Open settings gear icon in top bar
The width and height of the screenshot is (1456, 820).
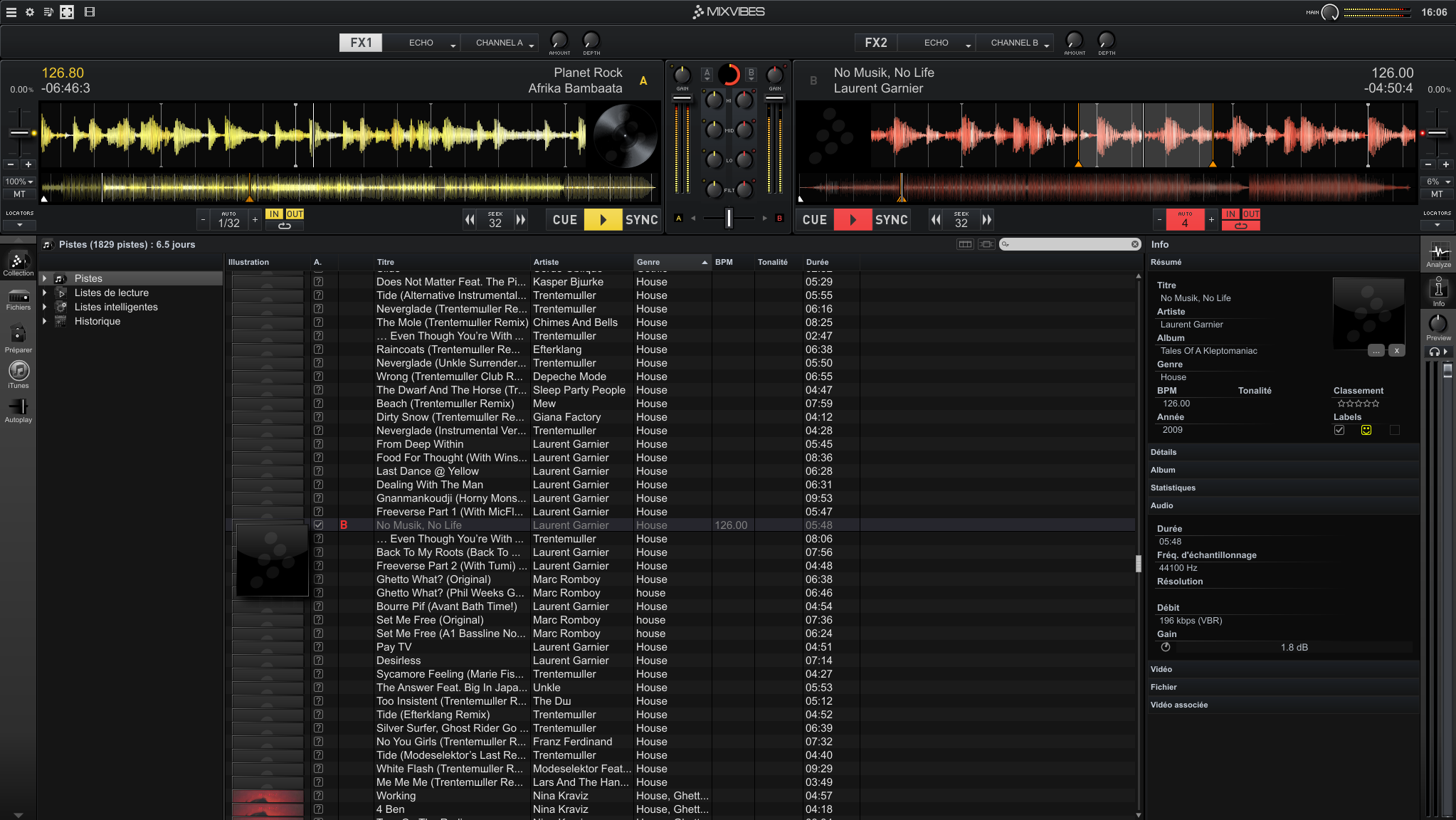click(30, 12)
